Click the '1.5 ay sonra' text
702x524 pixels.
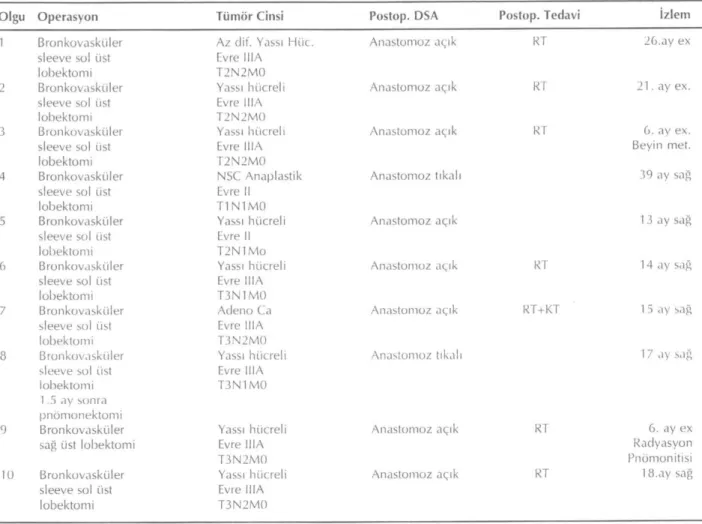tap(73, 400)
